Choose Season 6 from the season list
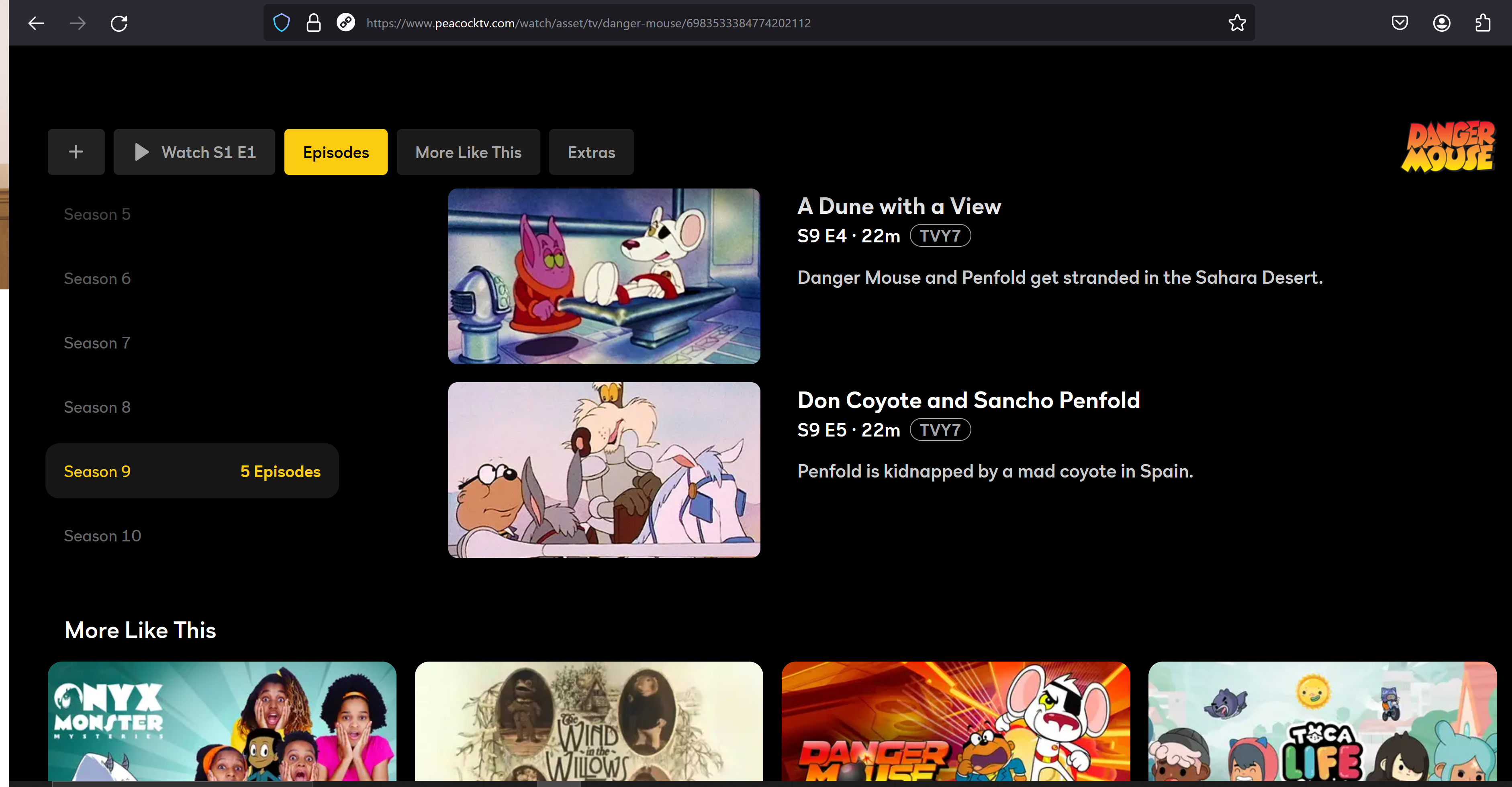This screenshot has height=787, width=1512. (x=98, y=279)
